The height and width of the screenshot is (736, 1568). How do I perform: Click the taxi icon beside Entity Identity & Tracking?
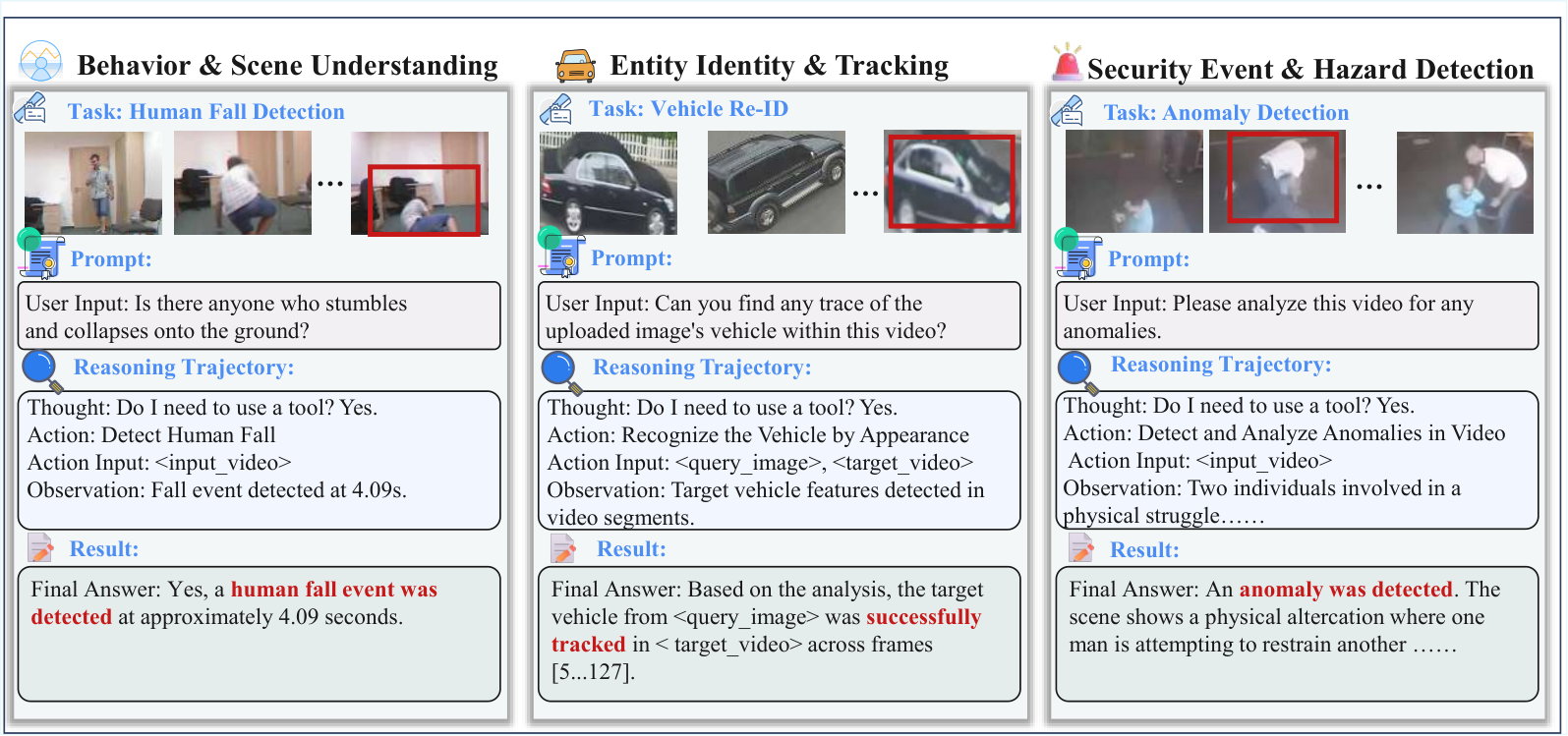tap(575, 66)
